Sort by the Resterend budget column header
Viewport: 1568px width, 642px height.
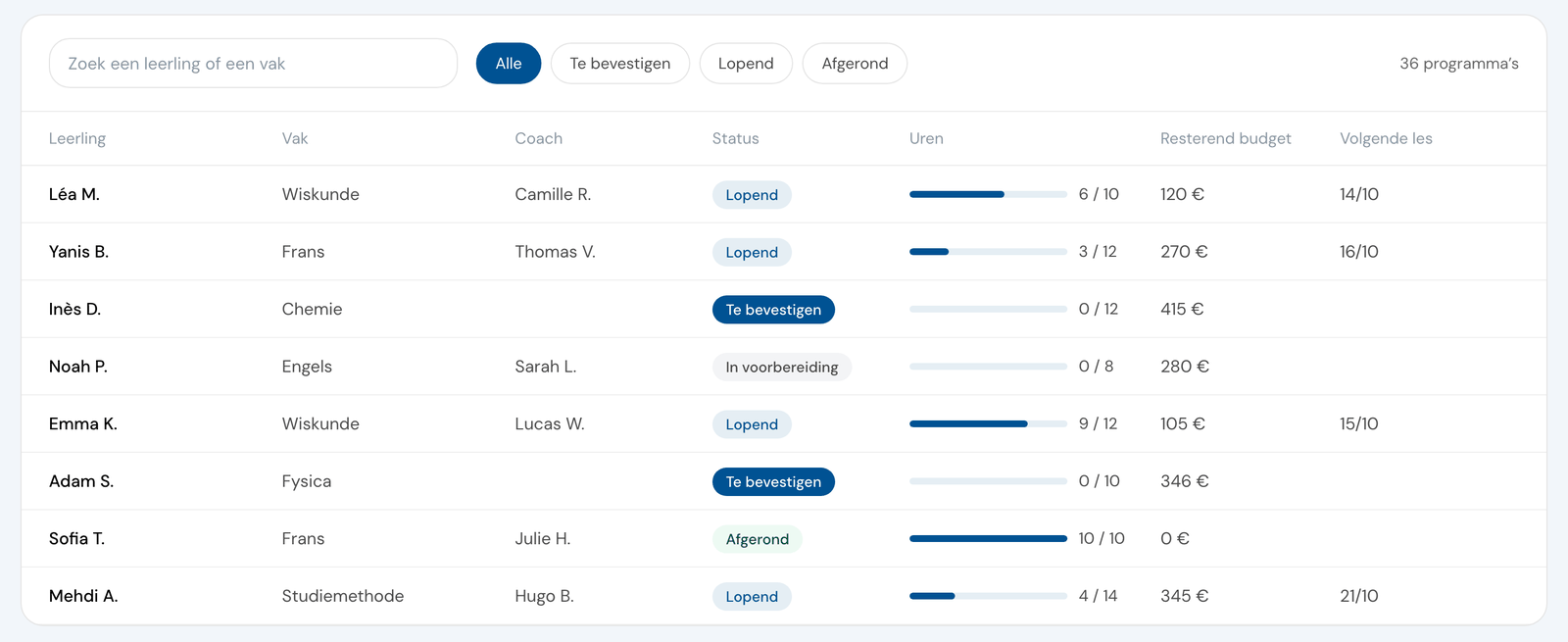(1225, 138)
